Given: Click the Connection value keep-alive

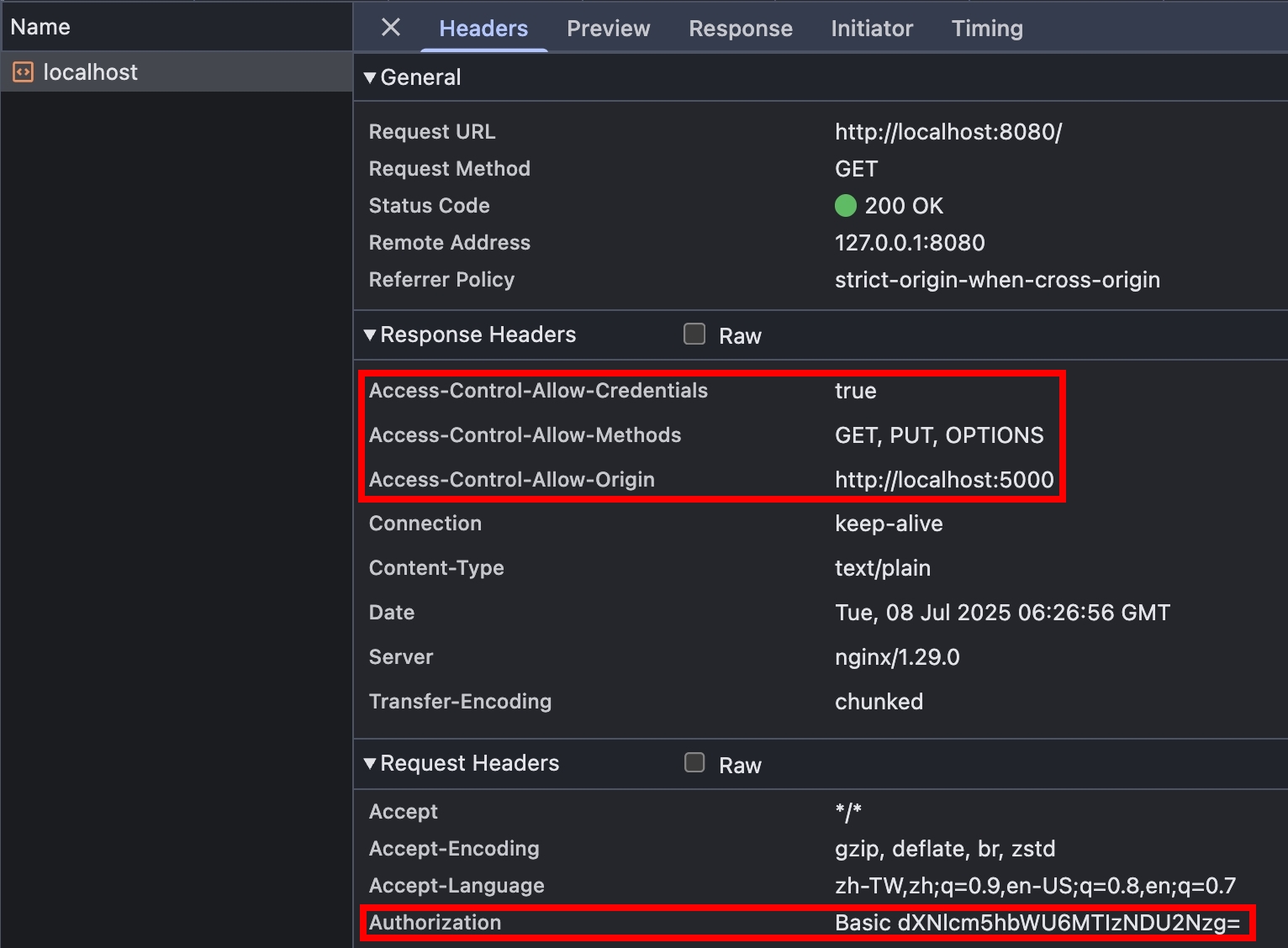Looking at the screenshot, I should tap(889, 524).
